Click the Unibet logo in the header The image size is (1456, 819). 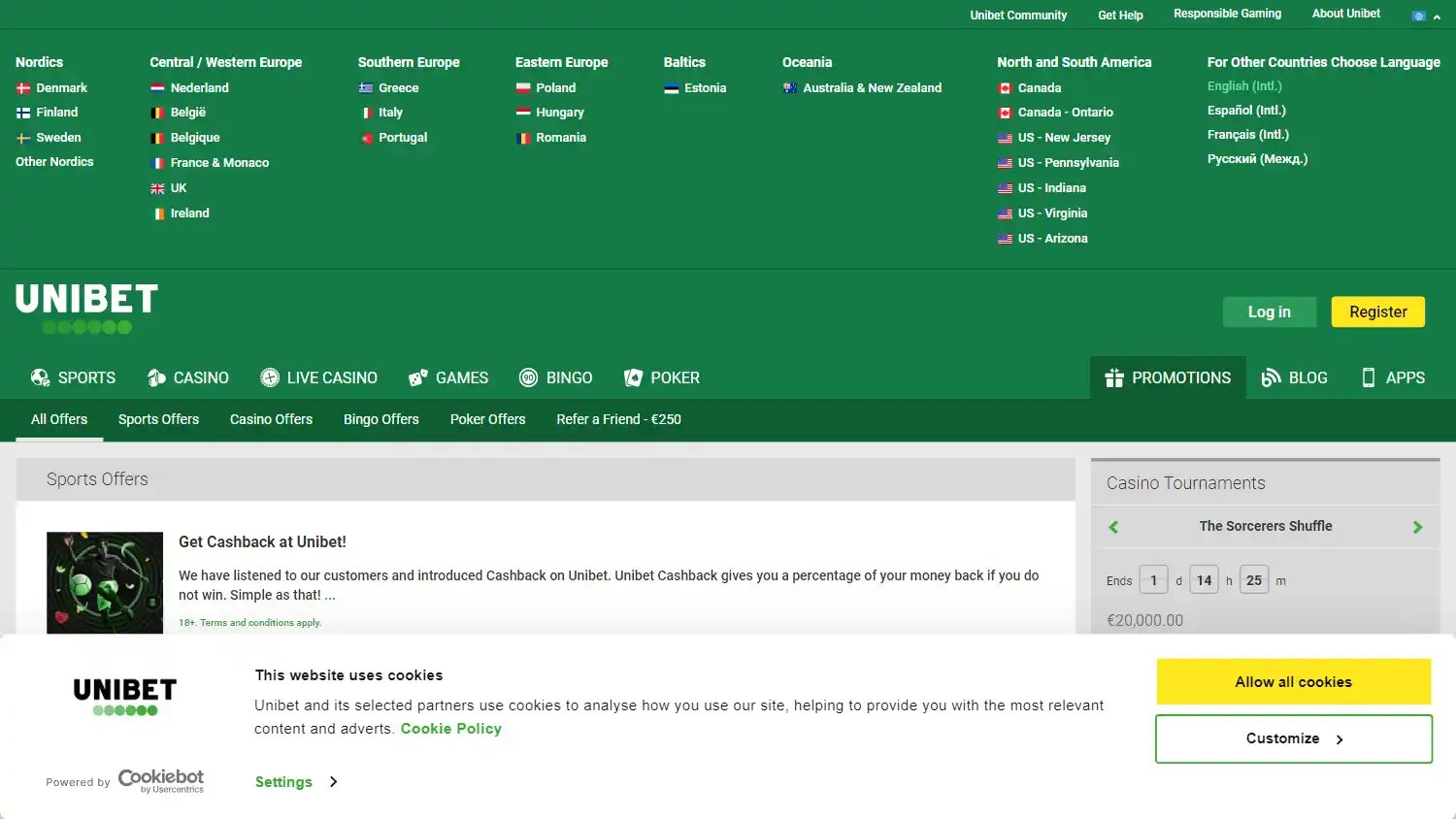click(x=87, y=309)
